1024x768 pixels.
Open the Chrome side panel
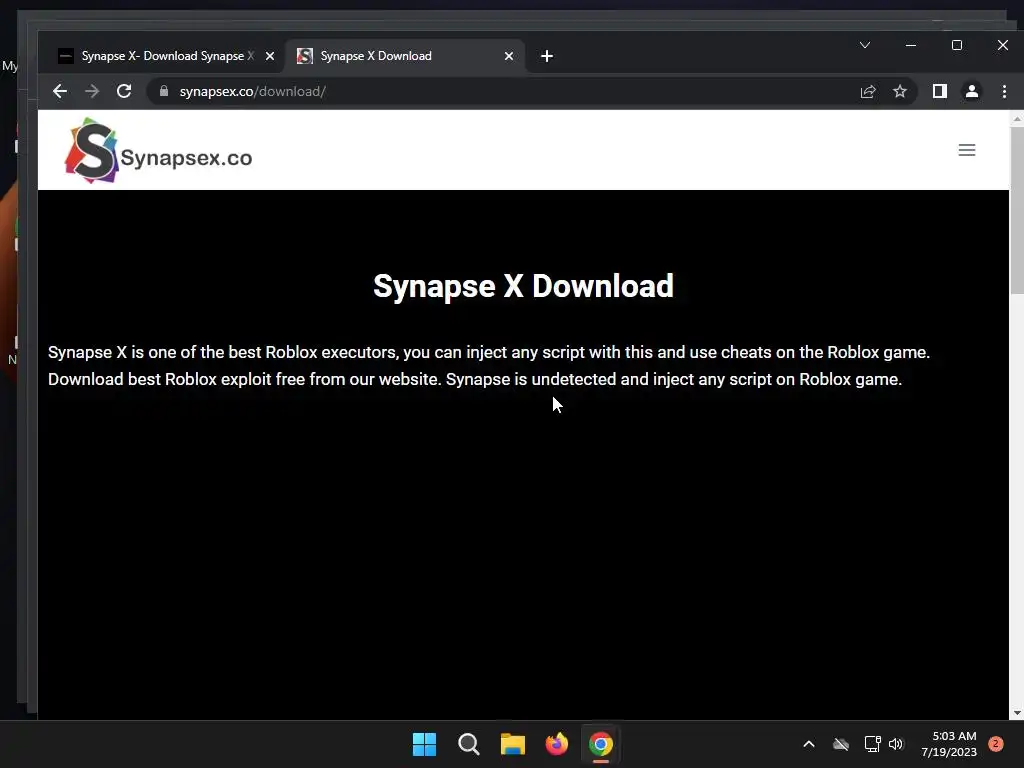pyautogui.click(x=940, y=91)
